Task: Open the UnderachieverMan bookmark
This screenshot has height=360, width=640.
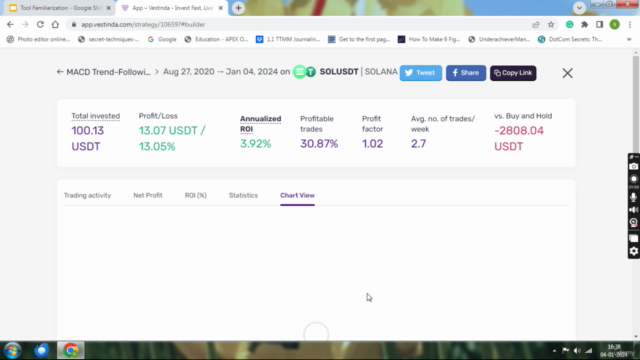Action: point(499,39)
